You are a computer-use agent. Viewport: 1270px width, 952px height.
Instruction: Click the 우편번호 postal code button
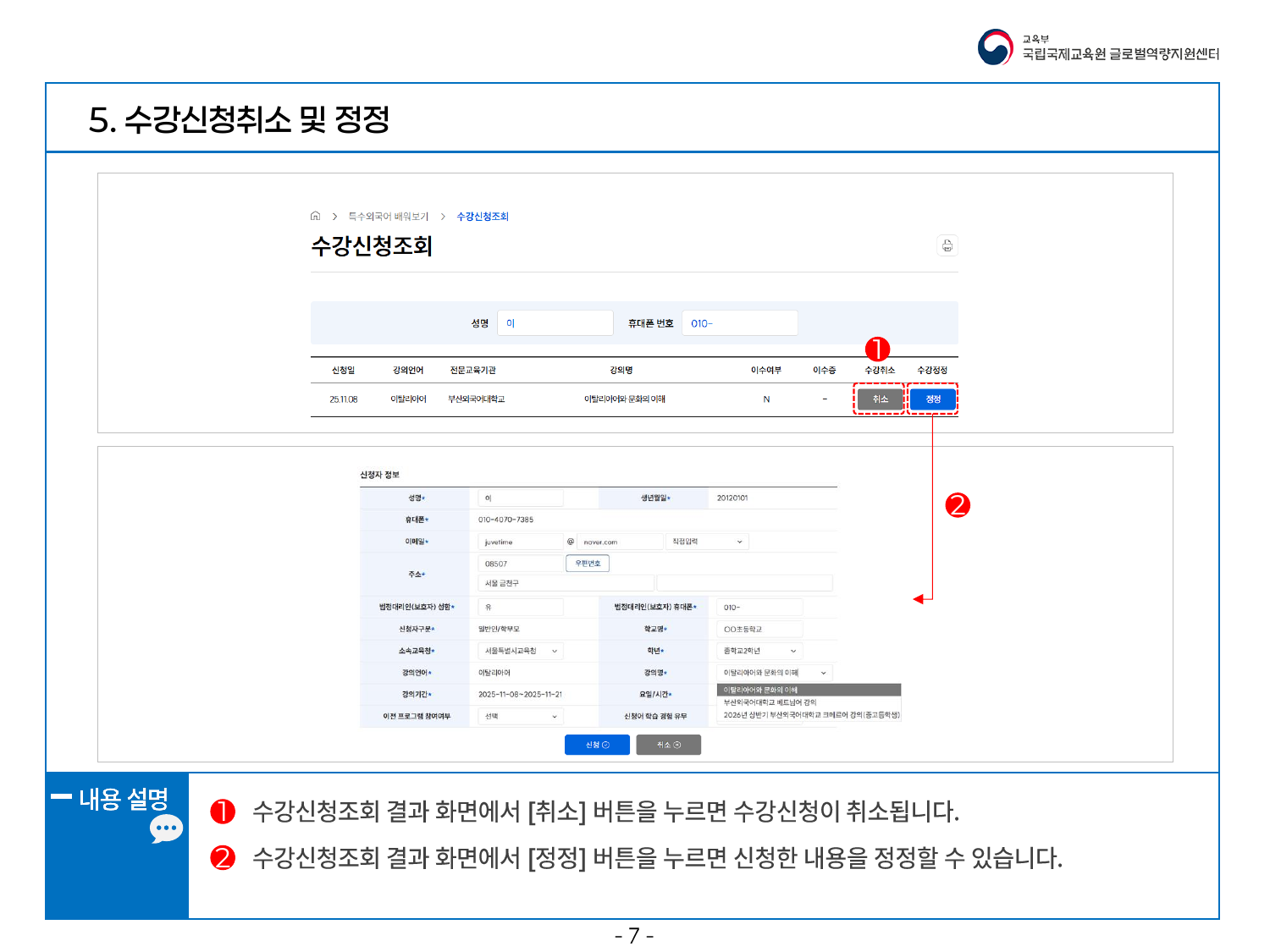(x=588, y=564)
